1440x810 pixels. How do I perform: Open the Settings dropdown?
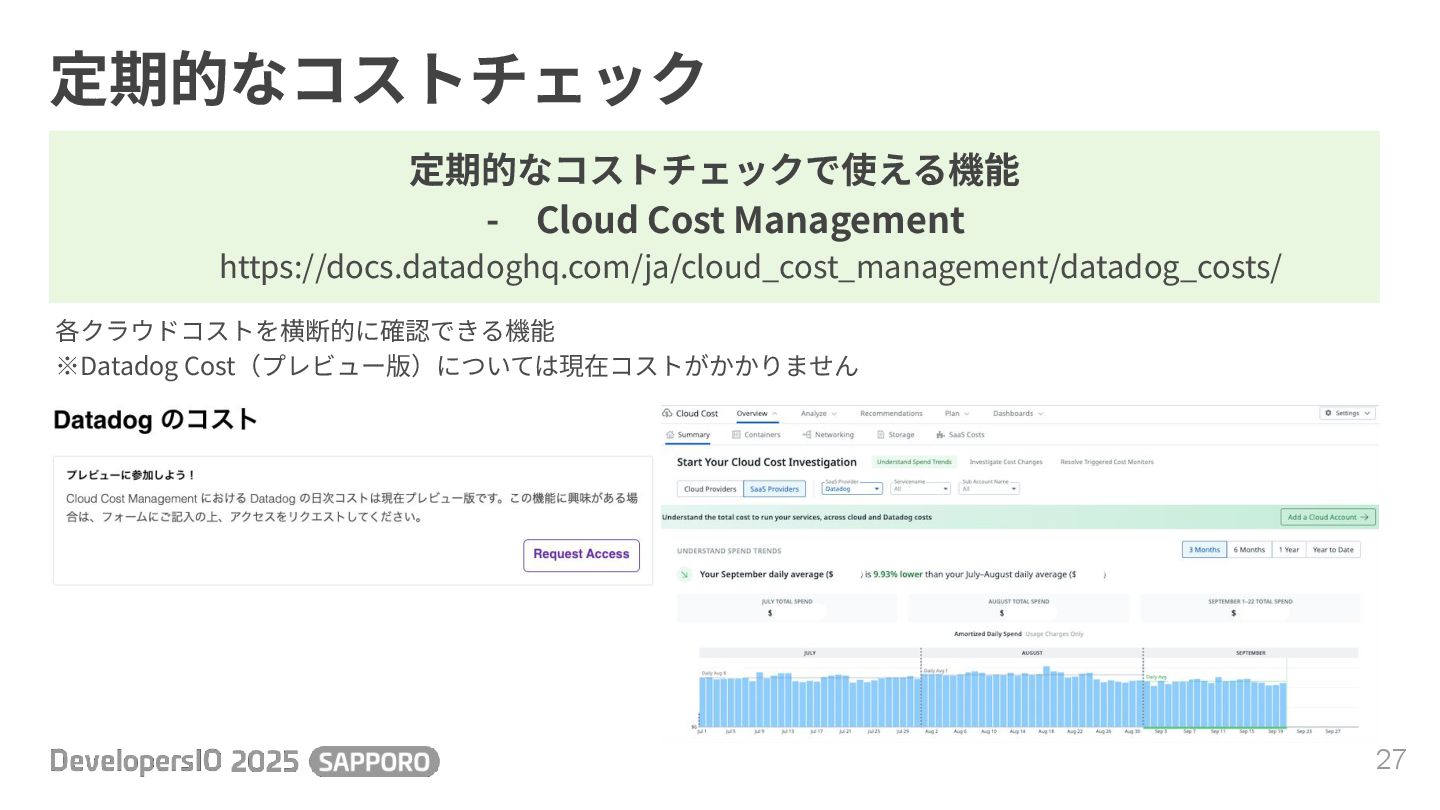[x=1348, y=413]
